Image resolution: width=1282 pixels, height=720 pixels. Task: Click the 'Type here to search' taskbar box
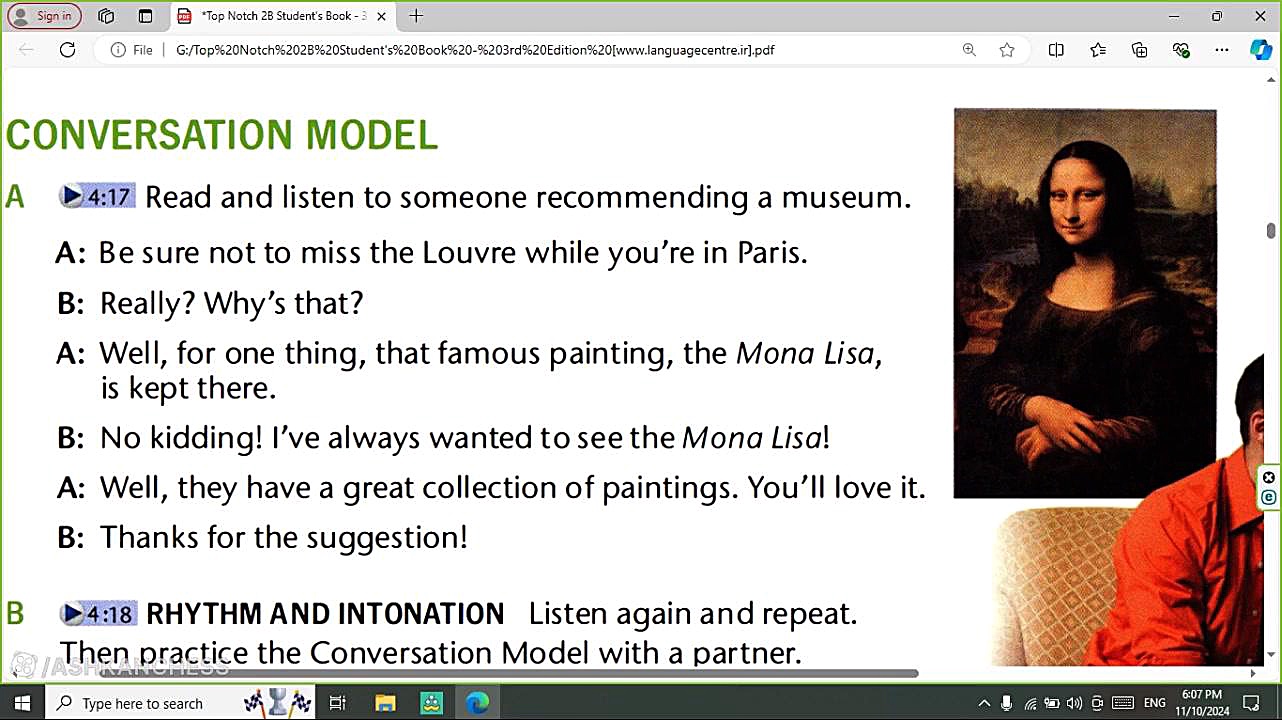(180, 703)
